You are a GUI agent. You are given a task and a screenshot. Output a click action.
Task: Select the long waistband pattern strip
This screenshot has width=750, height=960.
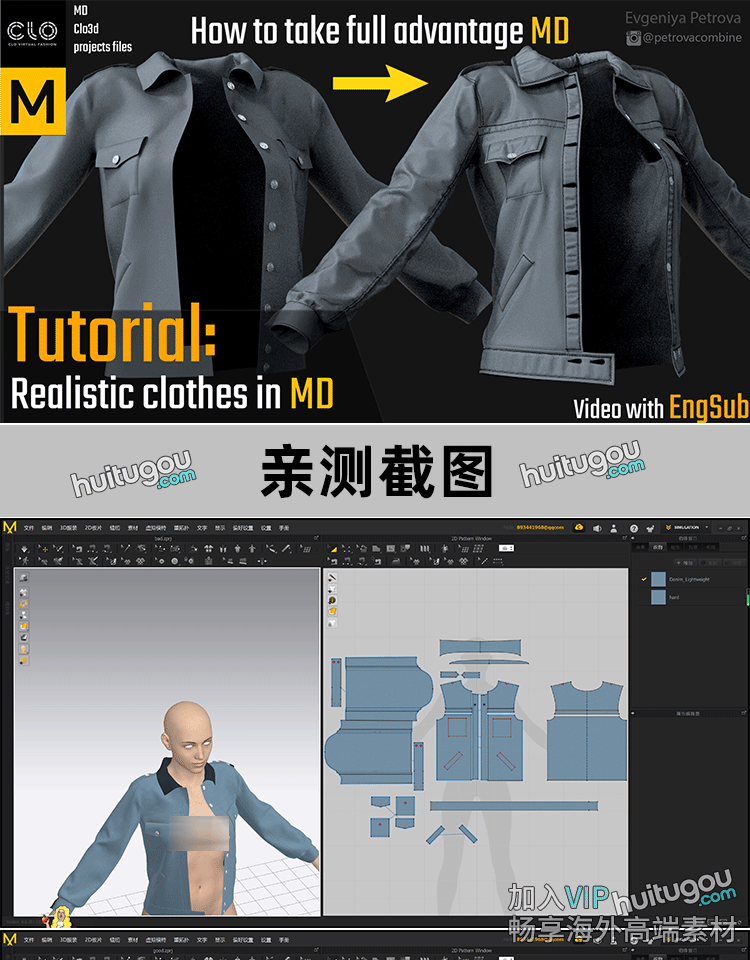pyautogui.click(x=513, y=805)
